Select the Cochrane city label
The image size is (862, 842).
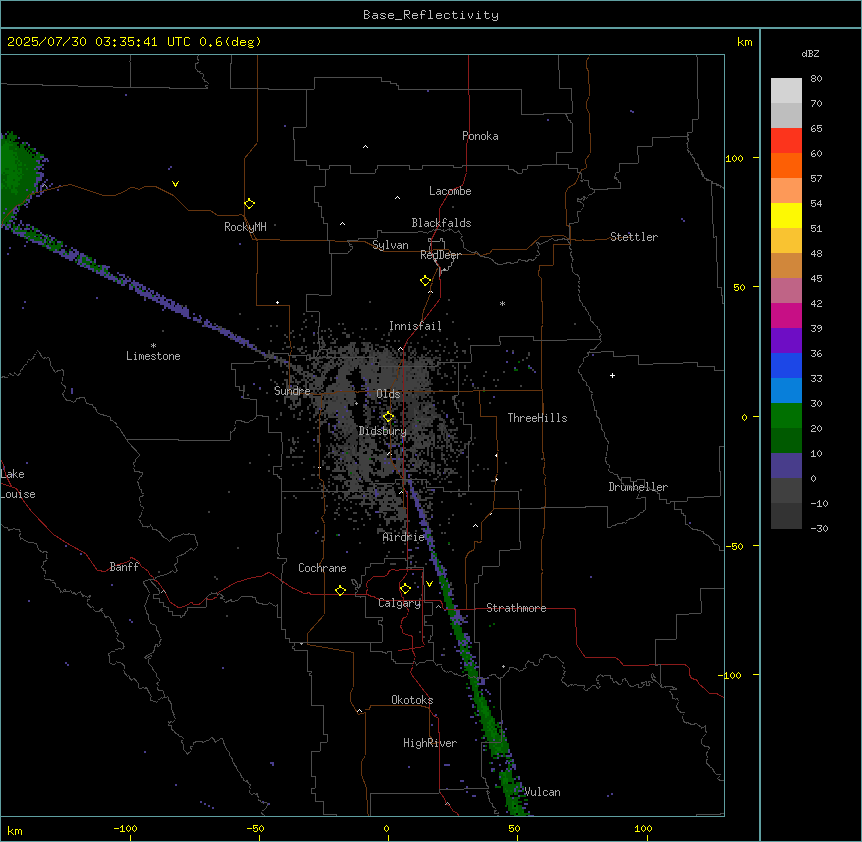tap(322, 568)
